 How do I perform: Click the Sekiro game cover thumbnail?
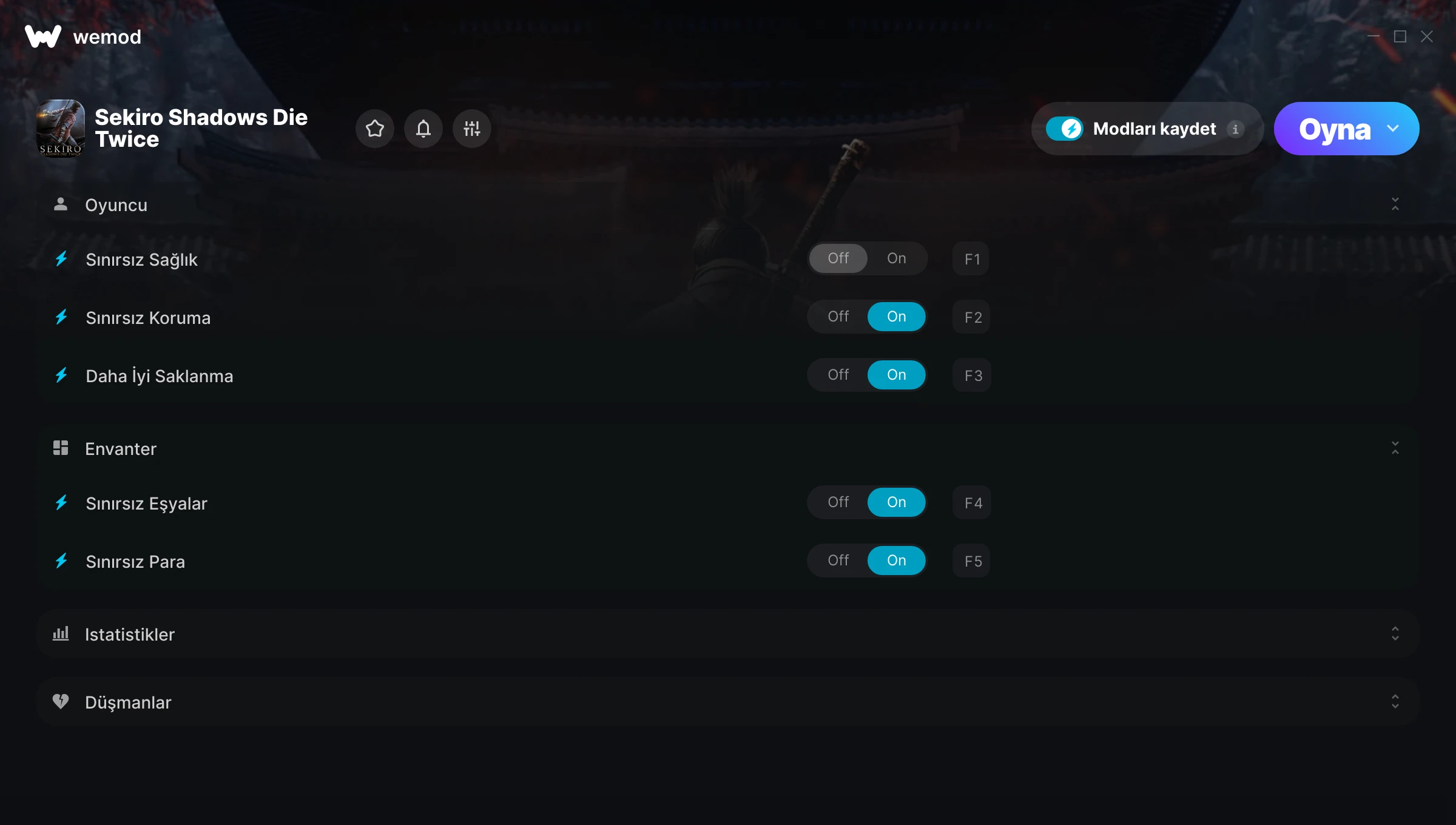[x=61, y=129]
